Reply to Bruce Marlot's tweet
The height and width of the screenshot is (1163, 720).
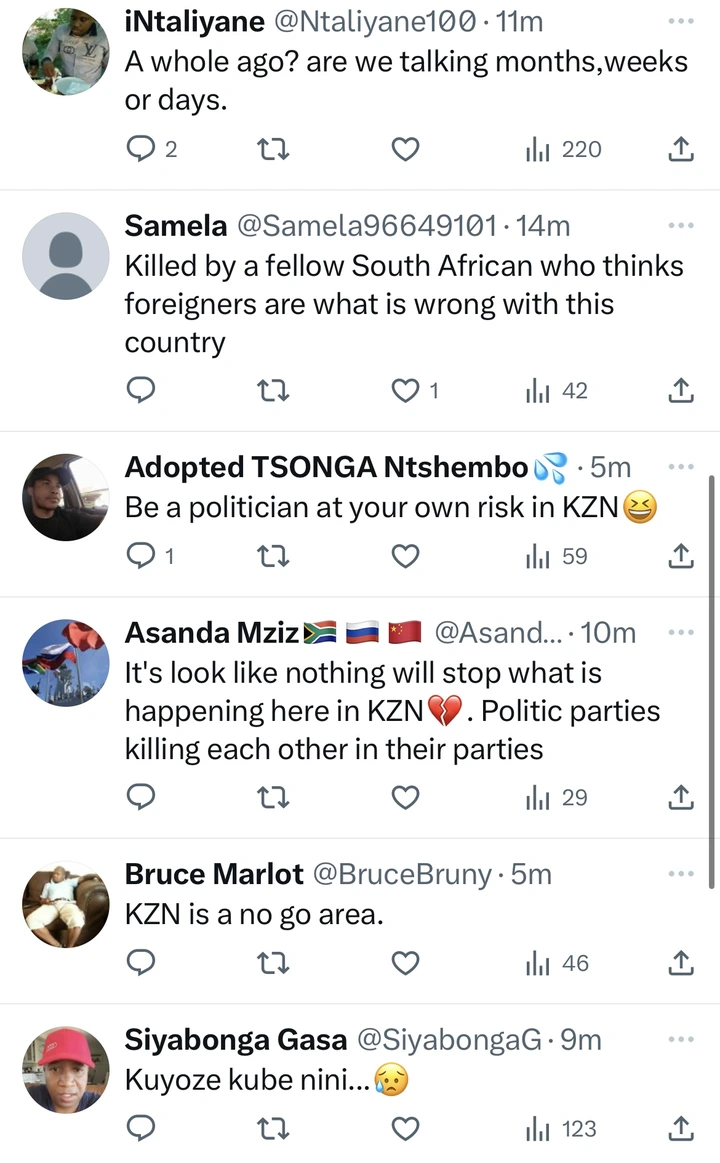click(x=141, y=963)
